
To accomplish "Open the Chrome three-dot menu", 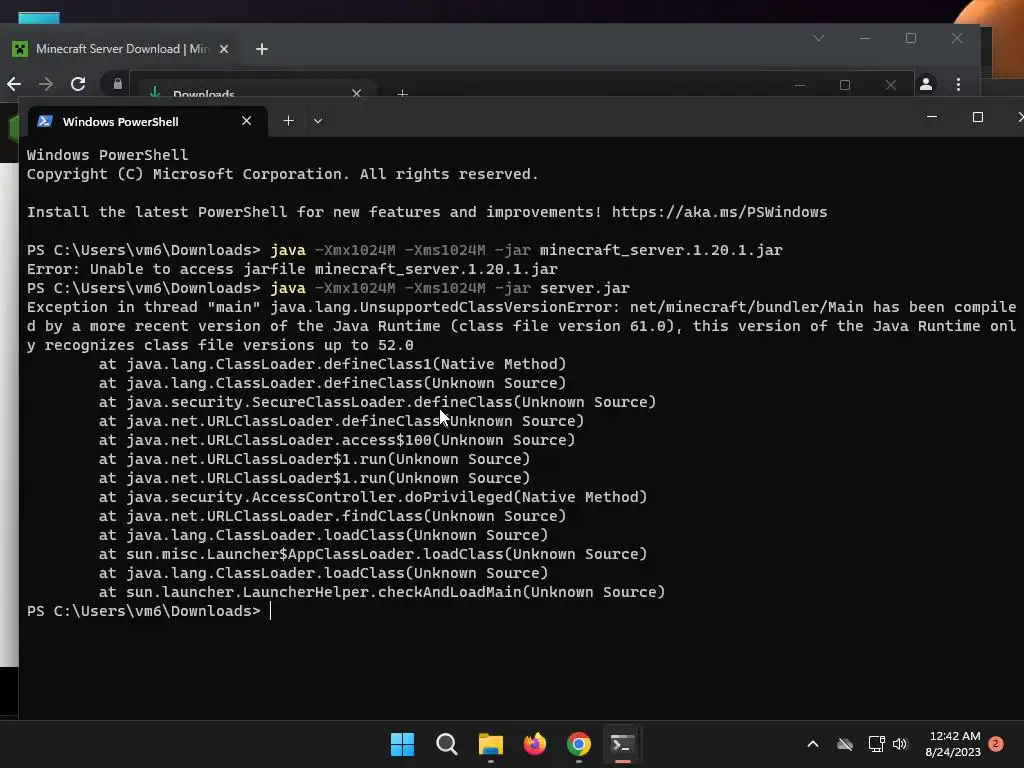I will tap(958, 84).
